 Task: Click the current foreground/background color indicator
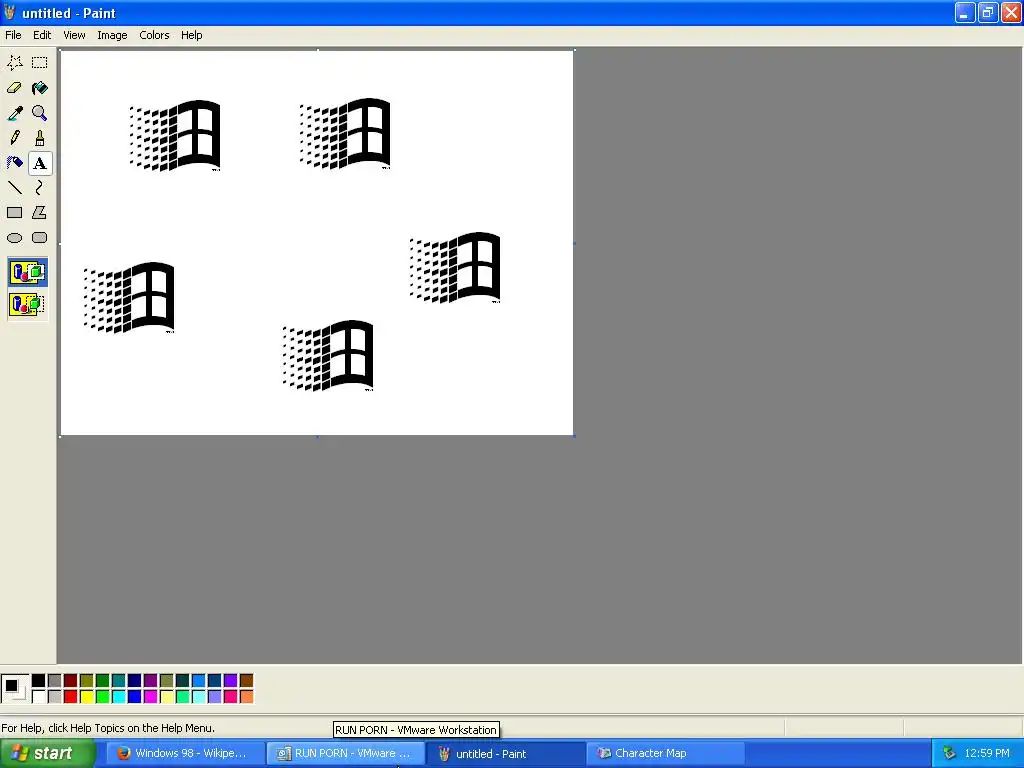[x=14, y=689]
